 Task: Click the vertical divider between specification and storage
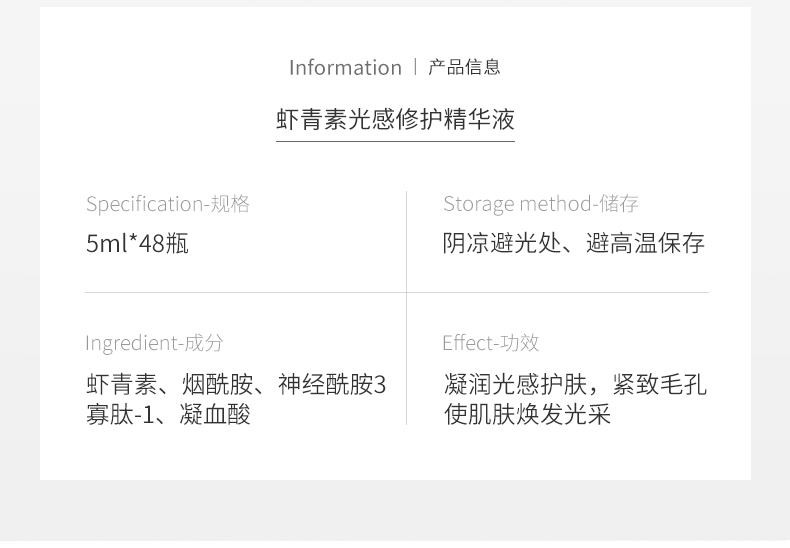point(407,241)
